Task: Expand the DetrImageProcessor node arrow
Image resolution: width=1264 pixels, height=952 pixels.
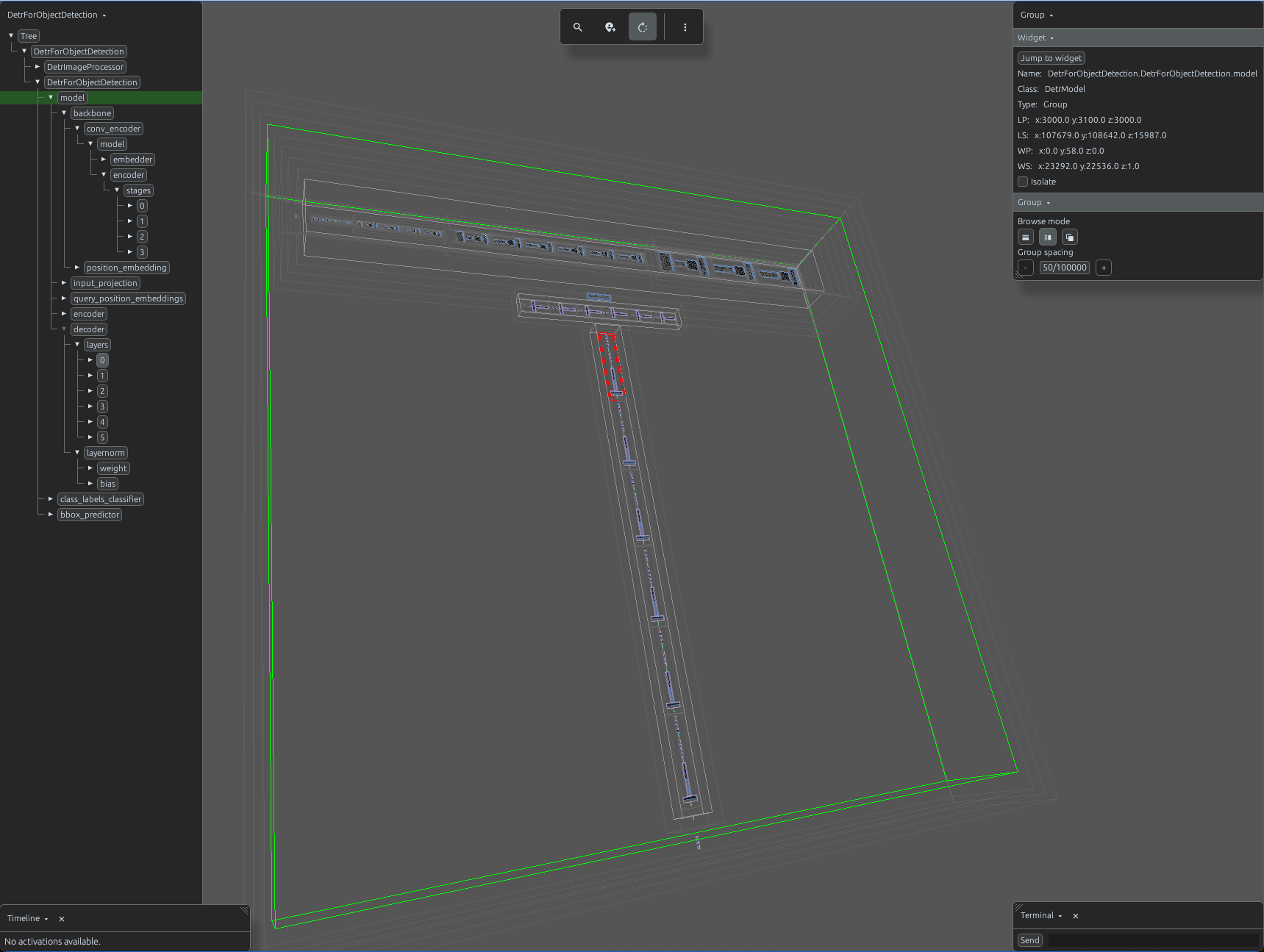Action: [38, 66]
